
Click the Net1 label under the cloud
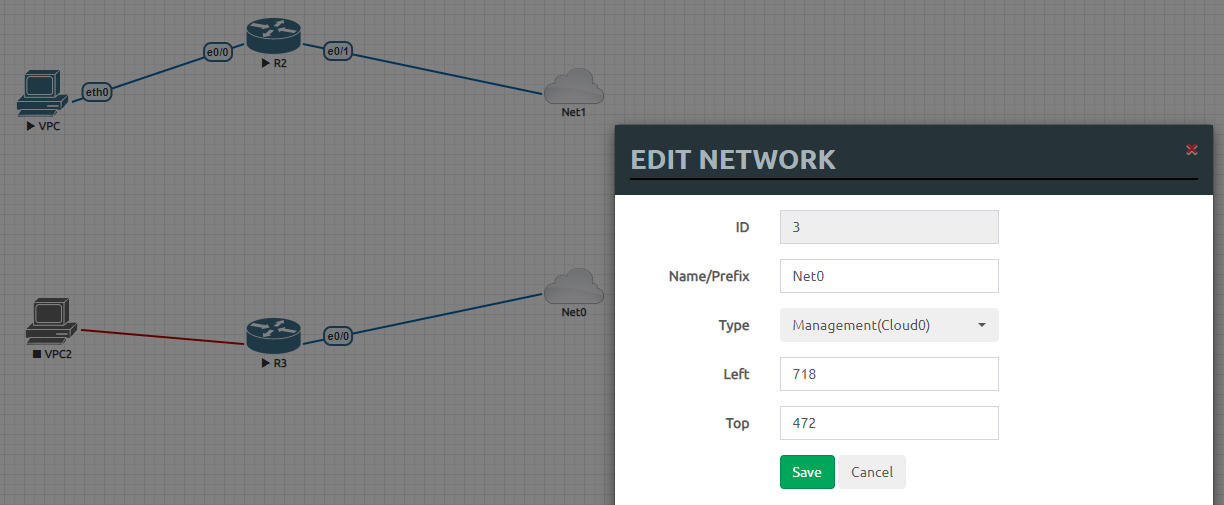574,112
